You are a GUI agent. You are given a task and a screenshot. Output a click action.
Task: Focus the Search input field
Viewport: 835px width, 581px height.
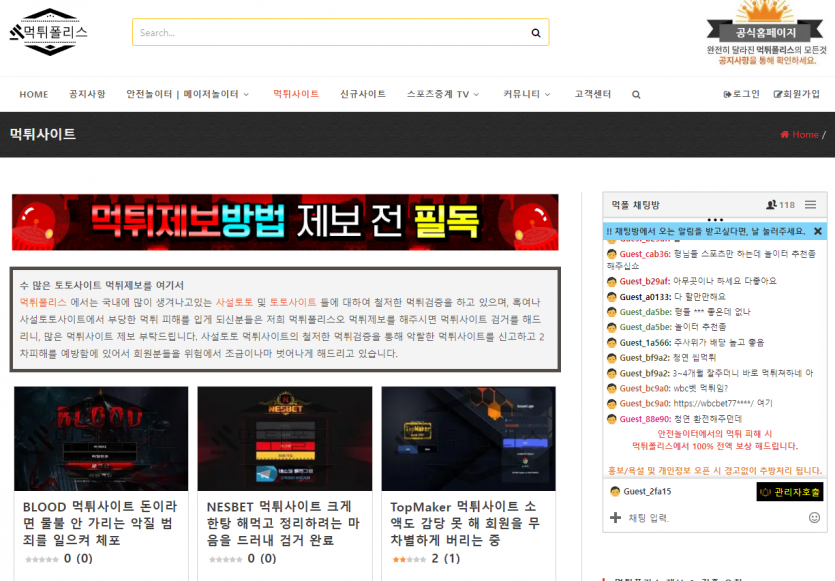330,32
